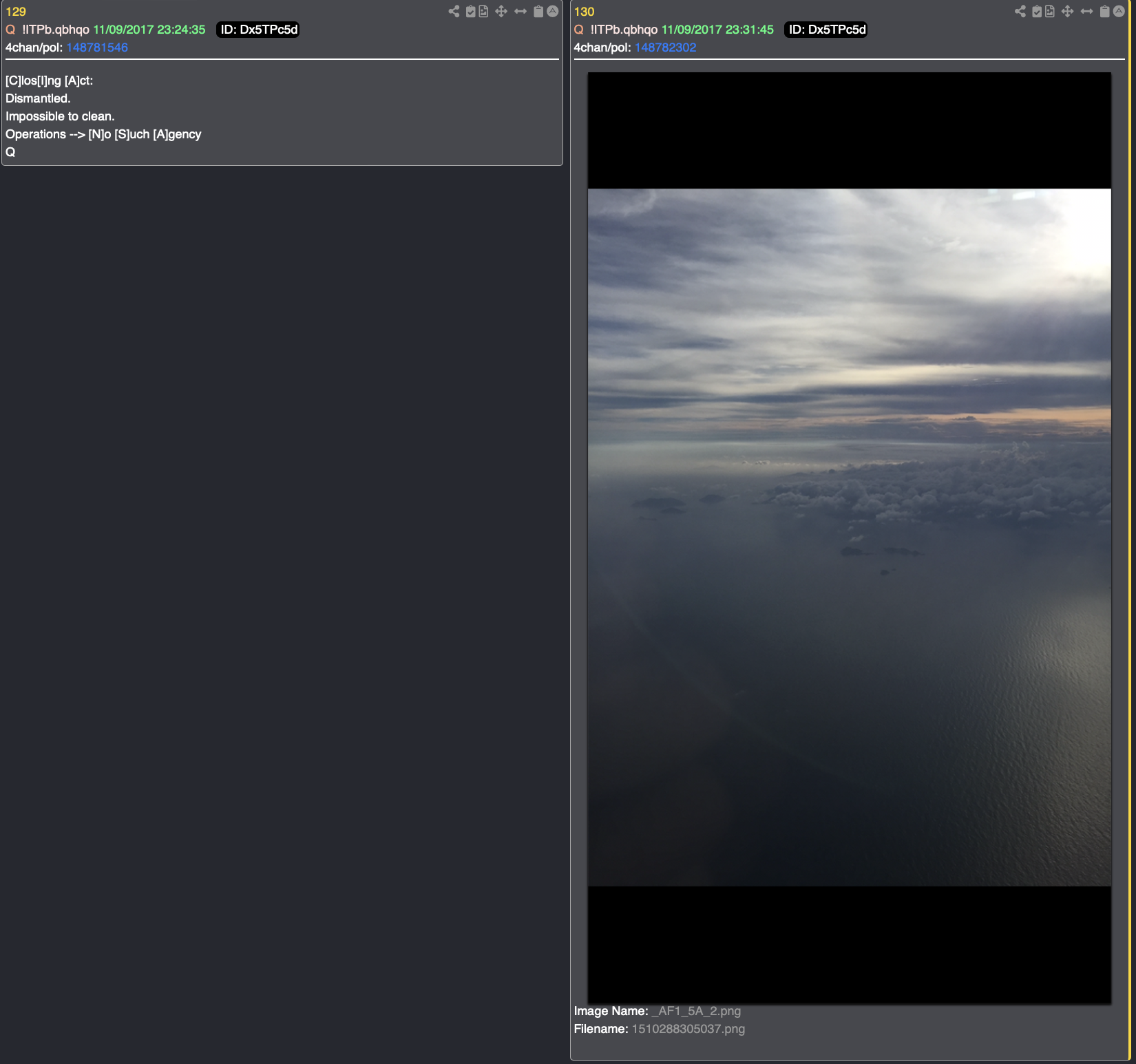Click image name _AF1_5A_2.png
Screen dimensions: 1136x1064
(x=696, y=1011)
